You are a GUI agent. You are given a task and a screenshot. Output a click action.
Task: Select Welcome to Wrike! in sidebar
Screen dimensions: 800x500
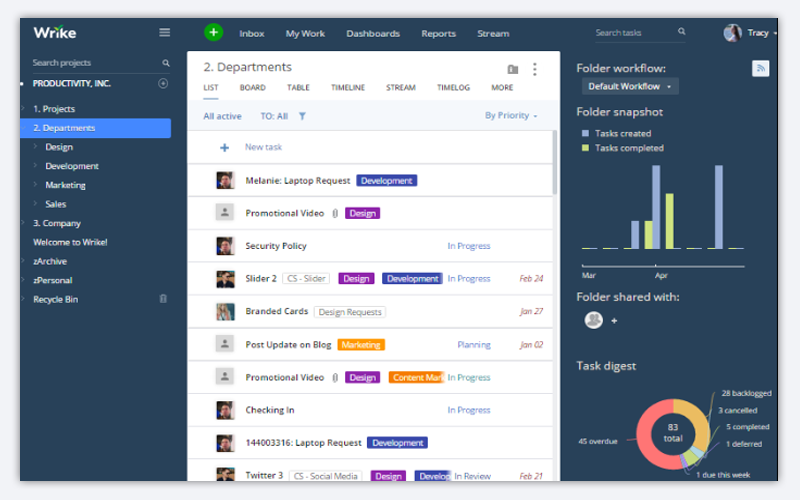(70, 242)
